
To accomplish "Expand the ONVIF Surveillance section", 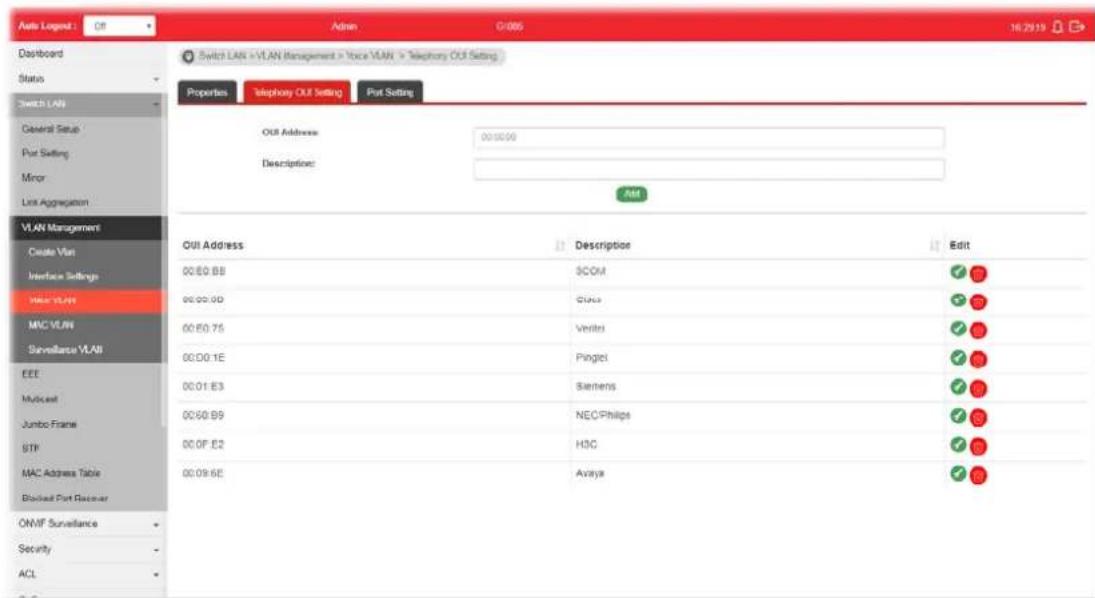I will coord(89,524).
